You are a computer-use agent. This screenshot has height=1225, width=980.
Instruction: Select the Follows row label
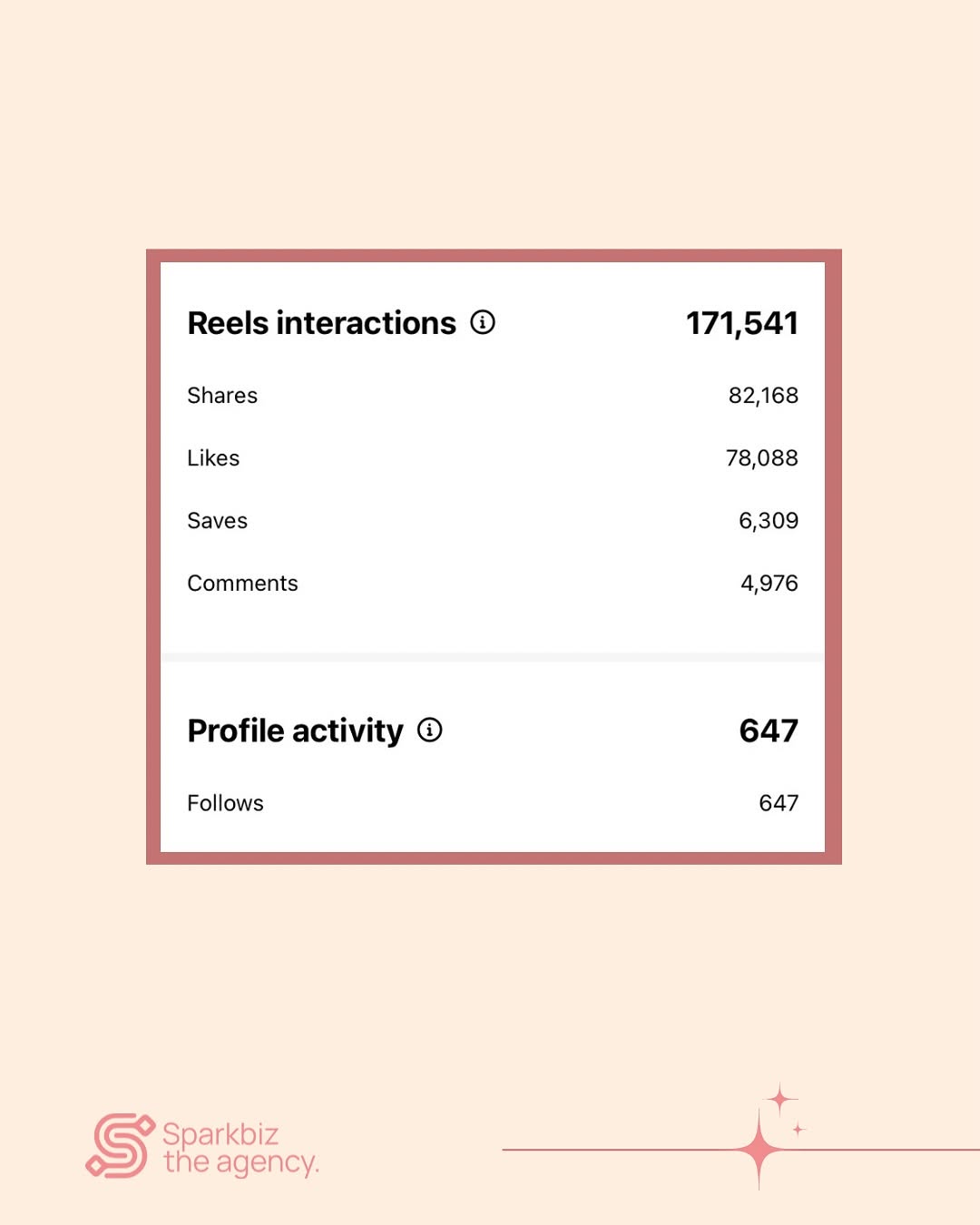[x=225, y=803]
